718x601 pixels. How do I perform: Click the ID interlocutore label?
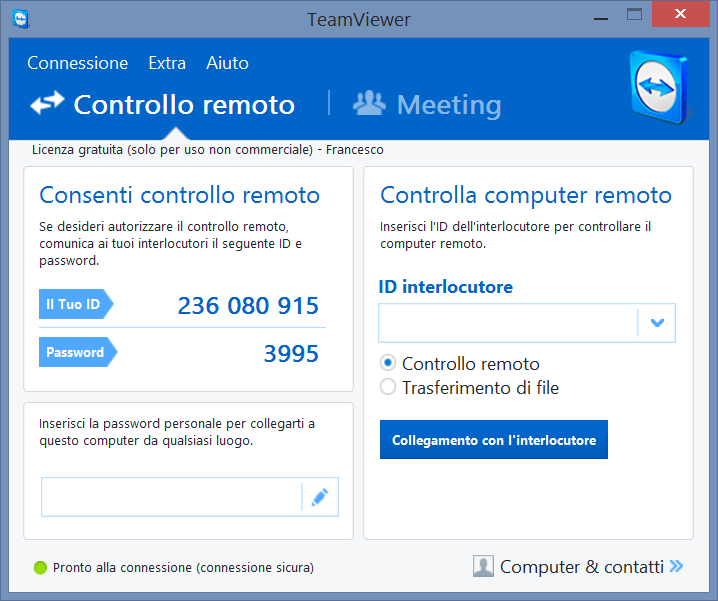coord(446,287)
